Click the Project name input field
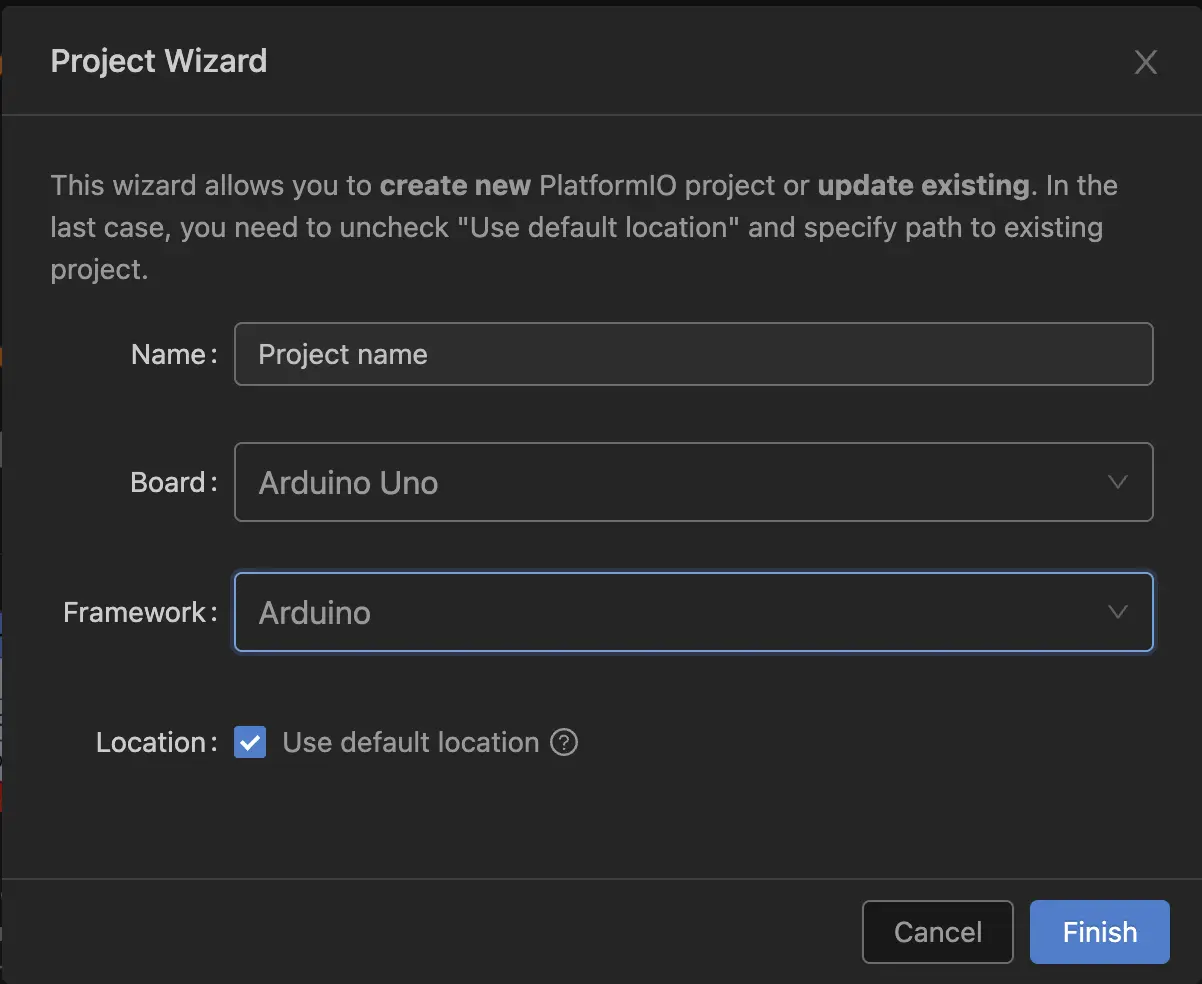 click(x=693, y=354)
